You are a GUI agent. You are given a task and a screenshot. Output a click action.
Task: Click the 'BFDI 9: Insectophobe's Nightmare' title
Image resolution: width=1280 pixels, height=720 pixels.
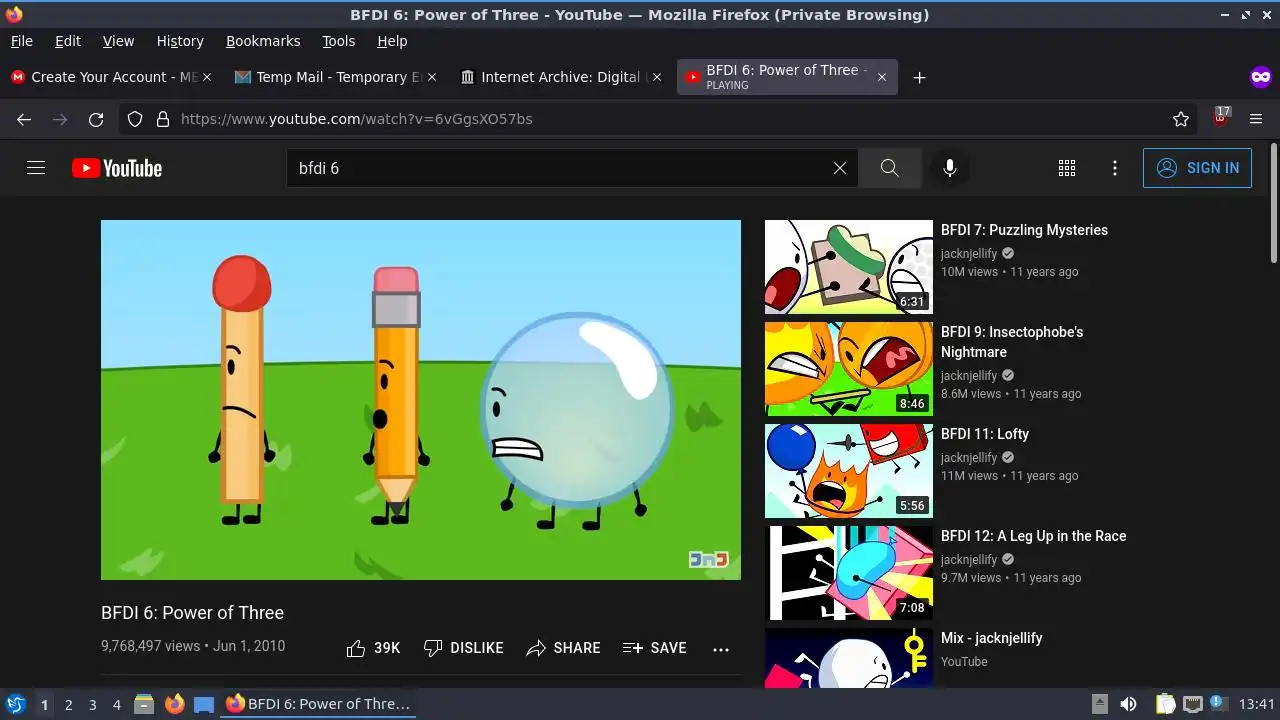(1012, 342)
